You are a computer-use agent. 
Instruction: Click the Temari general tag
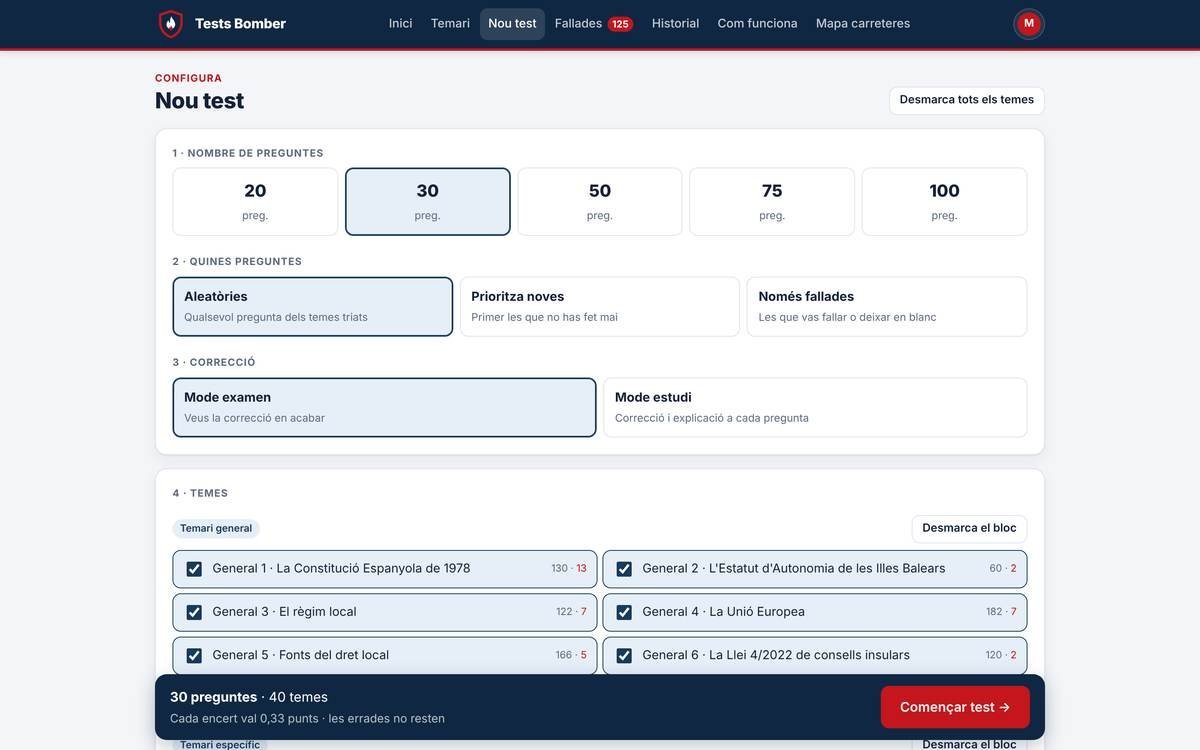point(216,528)
